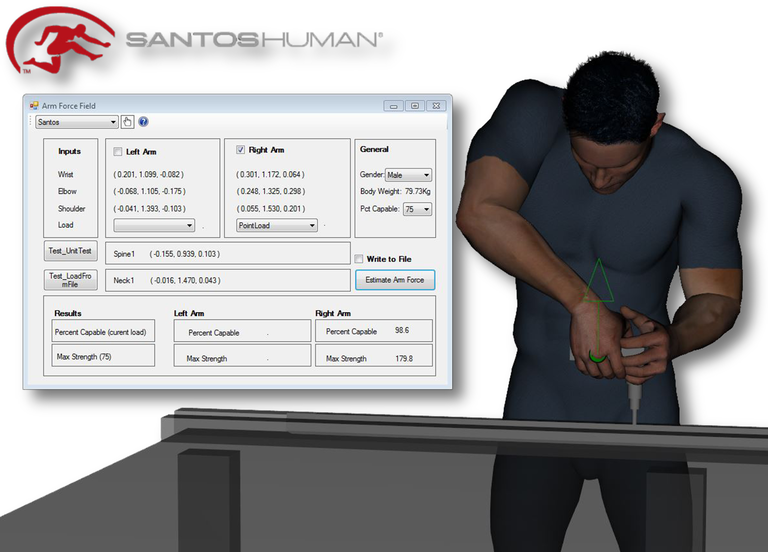This screenshot has height=552, width=768.
Task: Click the Percent Capable (curent load) results box
Action: [x=103, y=331]
